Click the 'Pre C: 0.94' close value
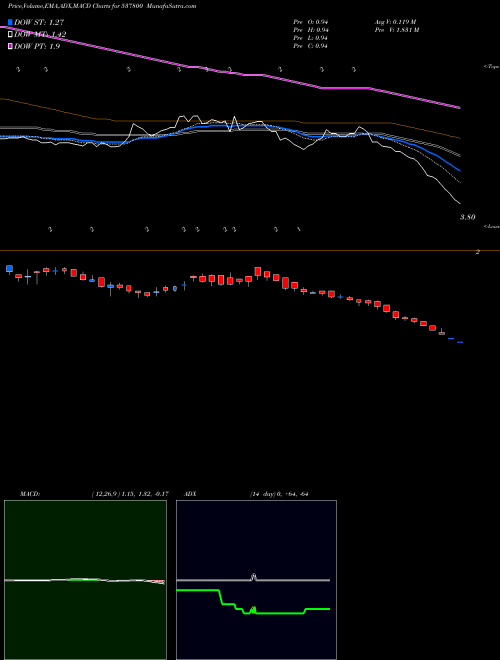This screenshot has height=660, width=500. [311, 46]
